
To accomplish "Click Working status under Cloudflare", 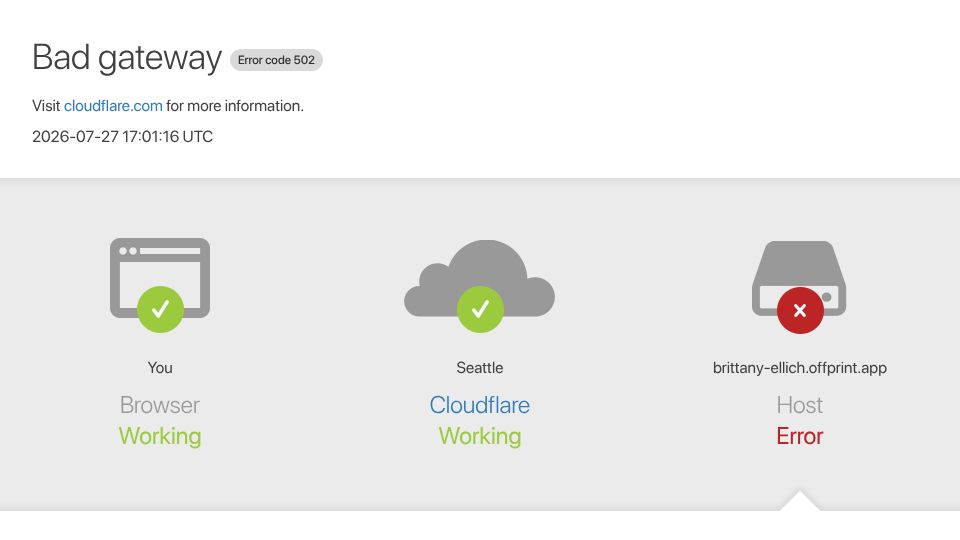I will [479, 437].
